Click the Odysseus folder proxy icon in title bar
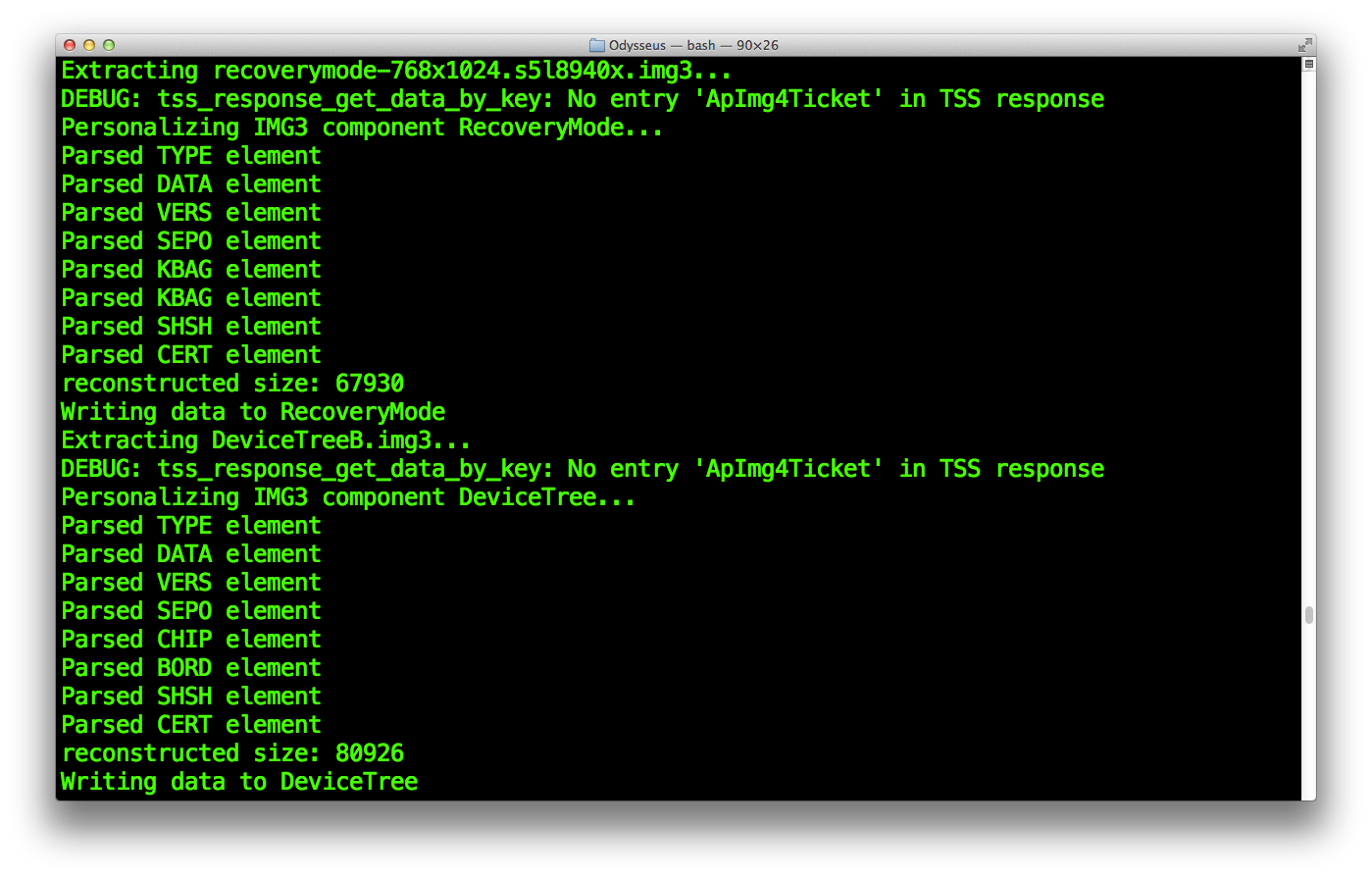Screen dimensions: 1372x878 [596, 45]
